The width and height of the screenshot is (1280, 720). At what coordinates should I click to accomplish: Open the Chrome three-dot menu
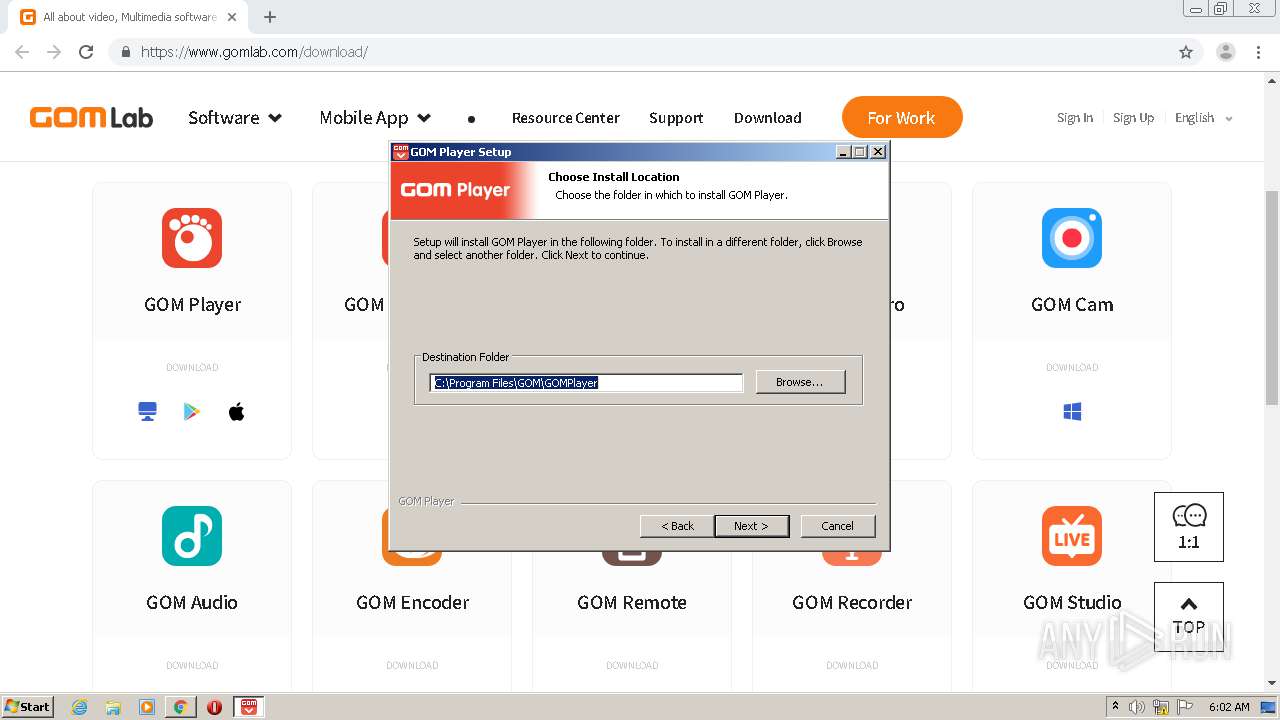point(1258,52)
